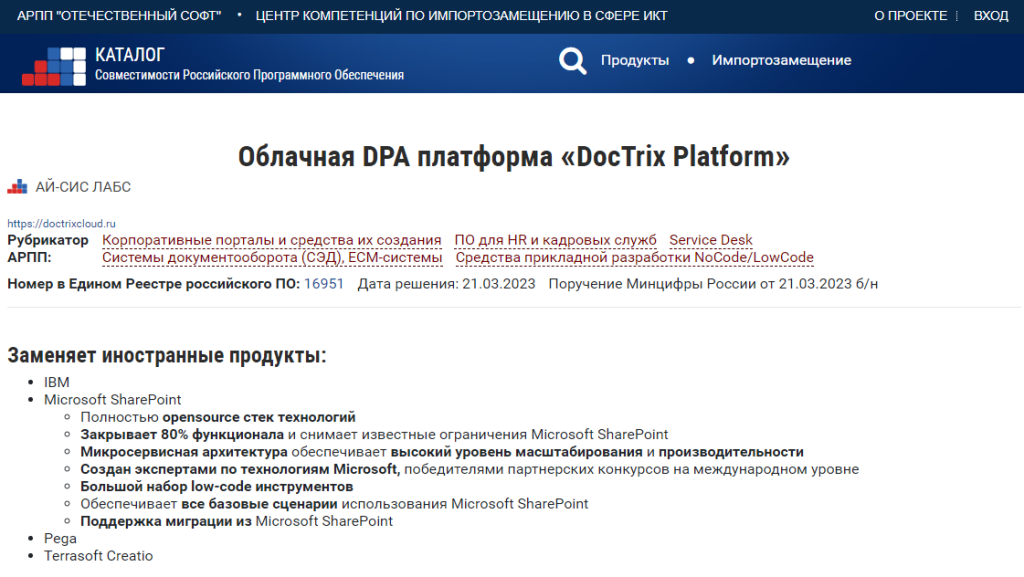
Task: Click Поручение Минцифры России text
Action: pos(713,284)
